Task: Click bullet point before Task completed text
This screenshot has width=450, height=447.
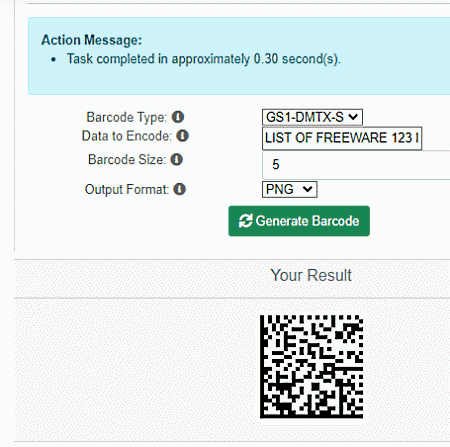Action: click(x=54, y=60)
